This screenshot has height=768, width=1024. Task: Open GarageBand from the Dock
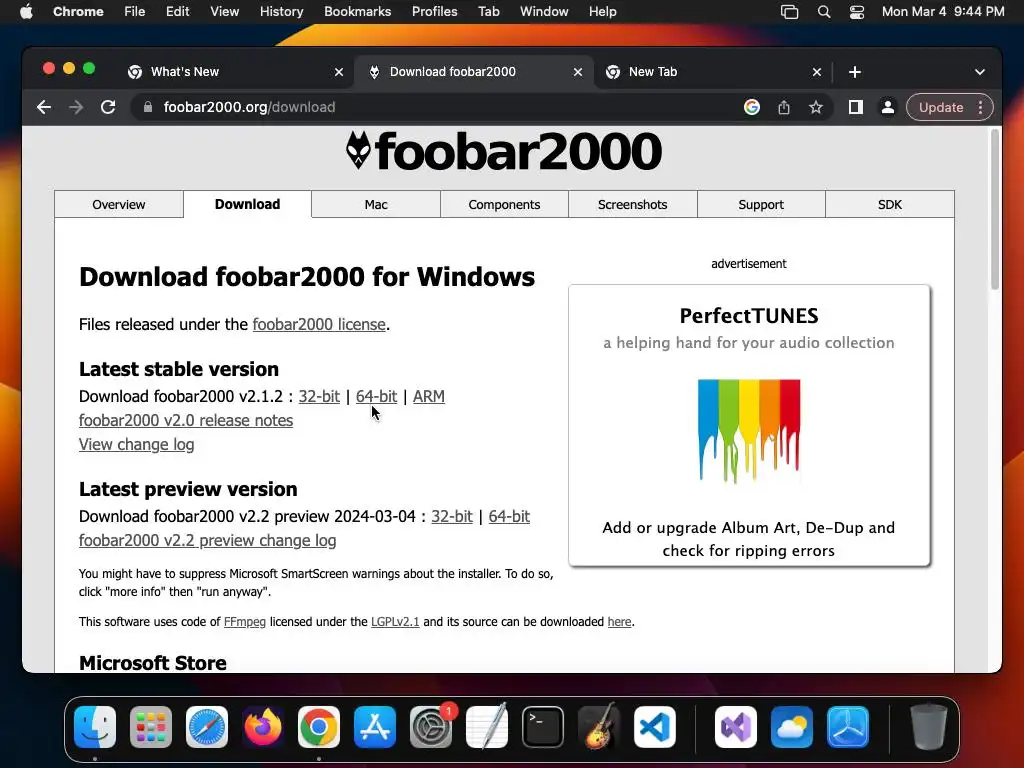click(599, 727)
